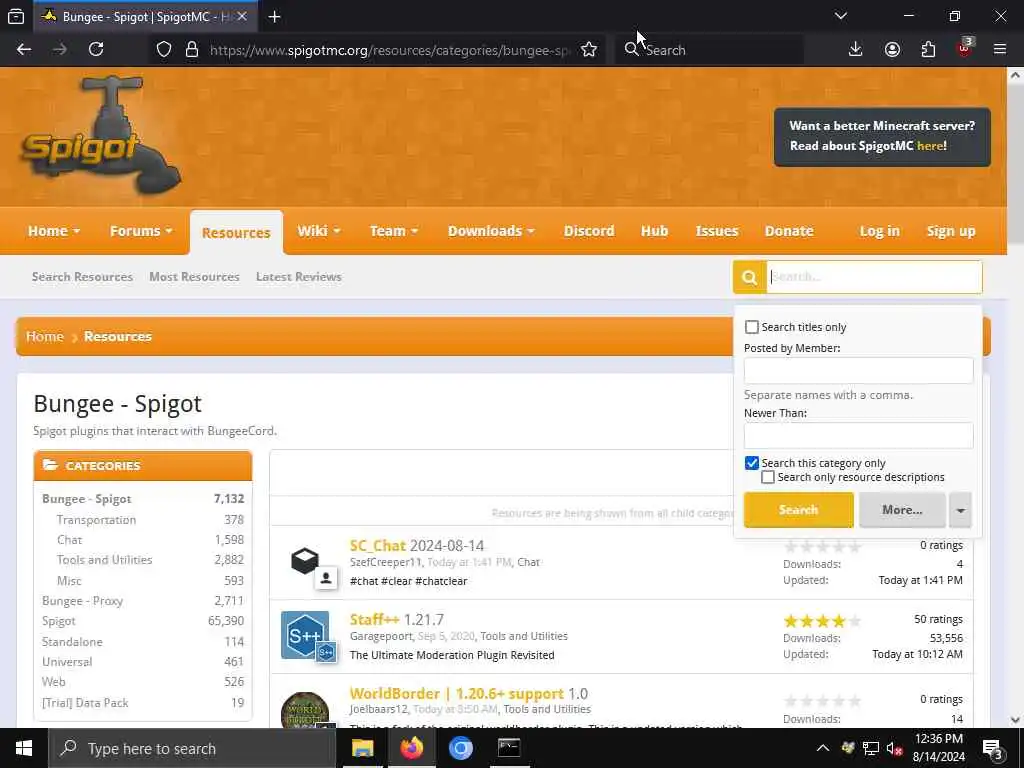Image resolution: width=1024 pixels, height=768 pixels.
Task: Open the Staff++ resource title
Action: 374,620
